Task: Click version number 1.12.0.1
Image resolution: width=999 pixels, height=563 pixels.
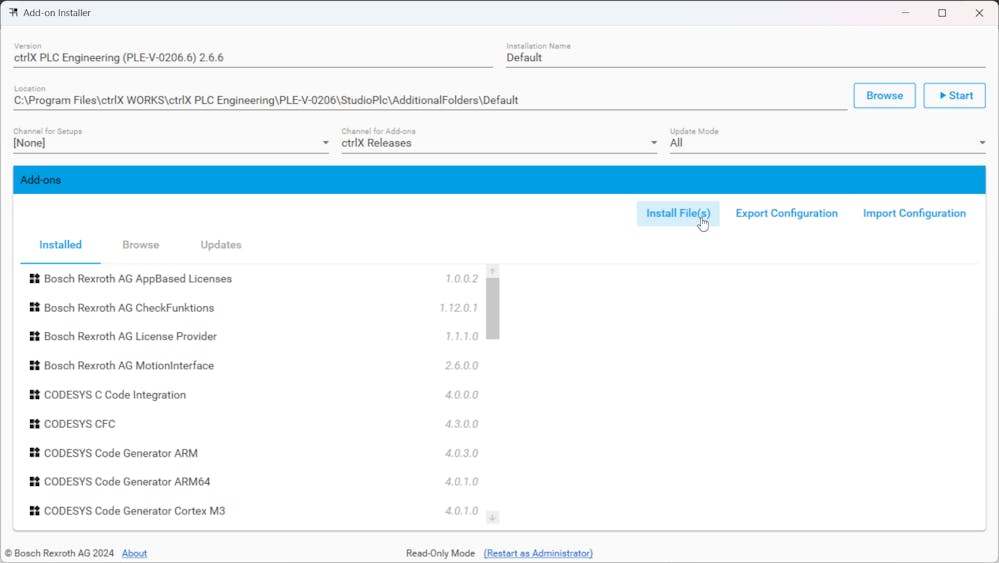Action: point(459,308)
